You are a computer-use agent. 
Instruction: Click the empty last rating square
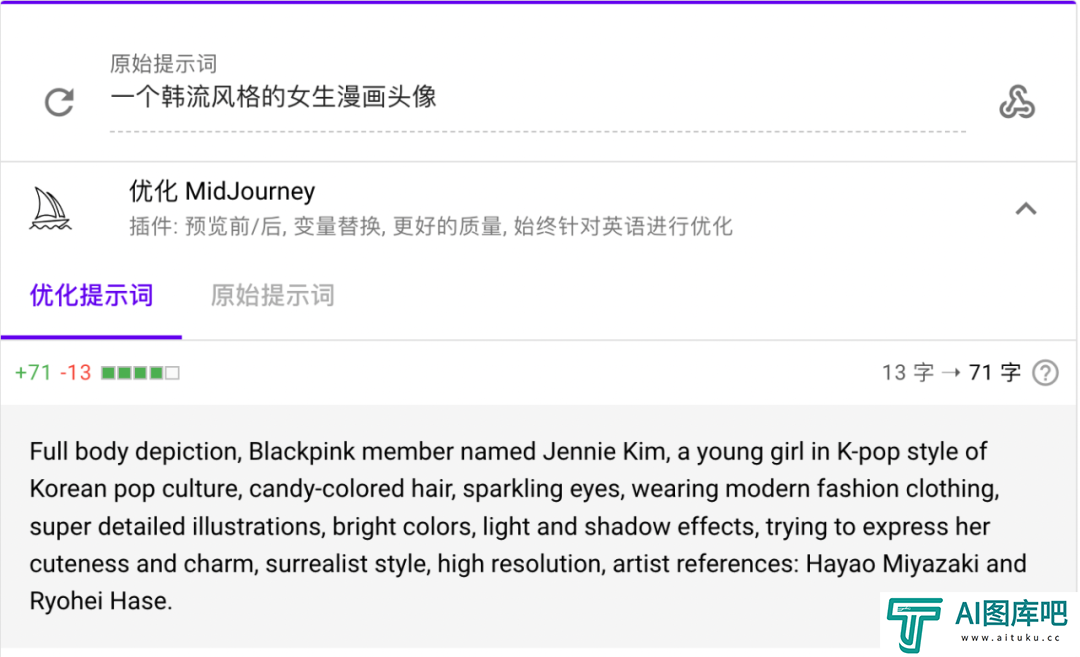tap(173, 373)
